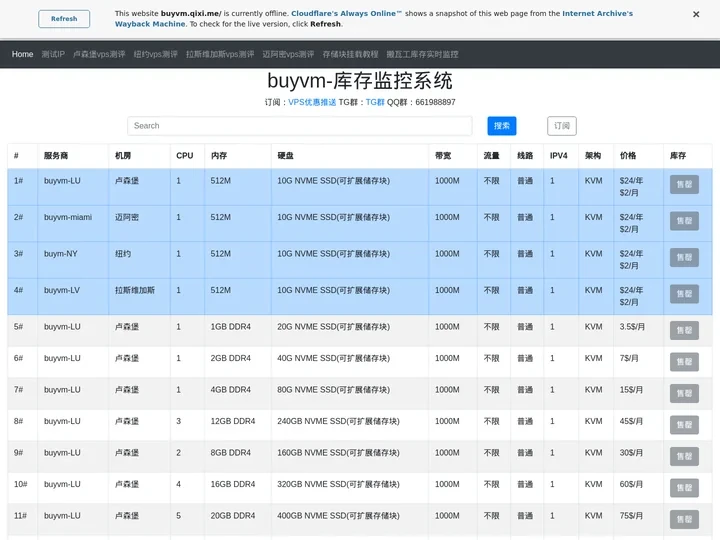Focus the Search input field
The image size is (720, 540).
[299, 126]
